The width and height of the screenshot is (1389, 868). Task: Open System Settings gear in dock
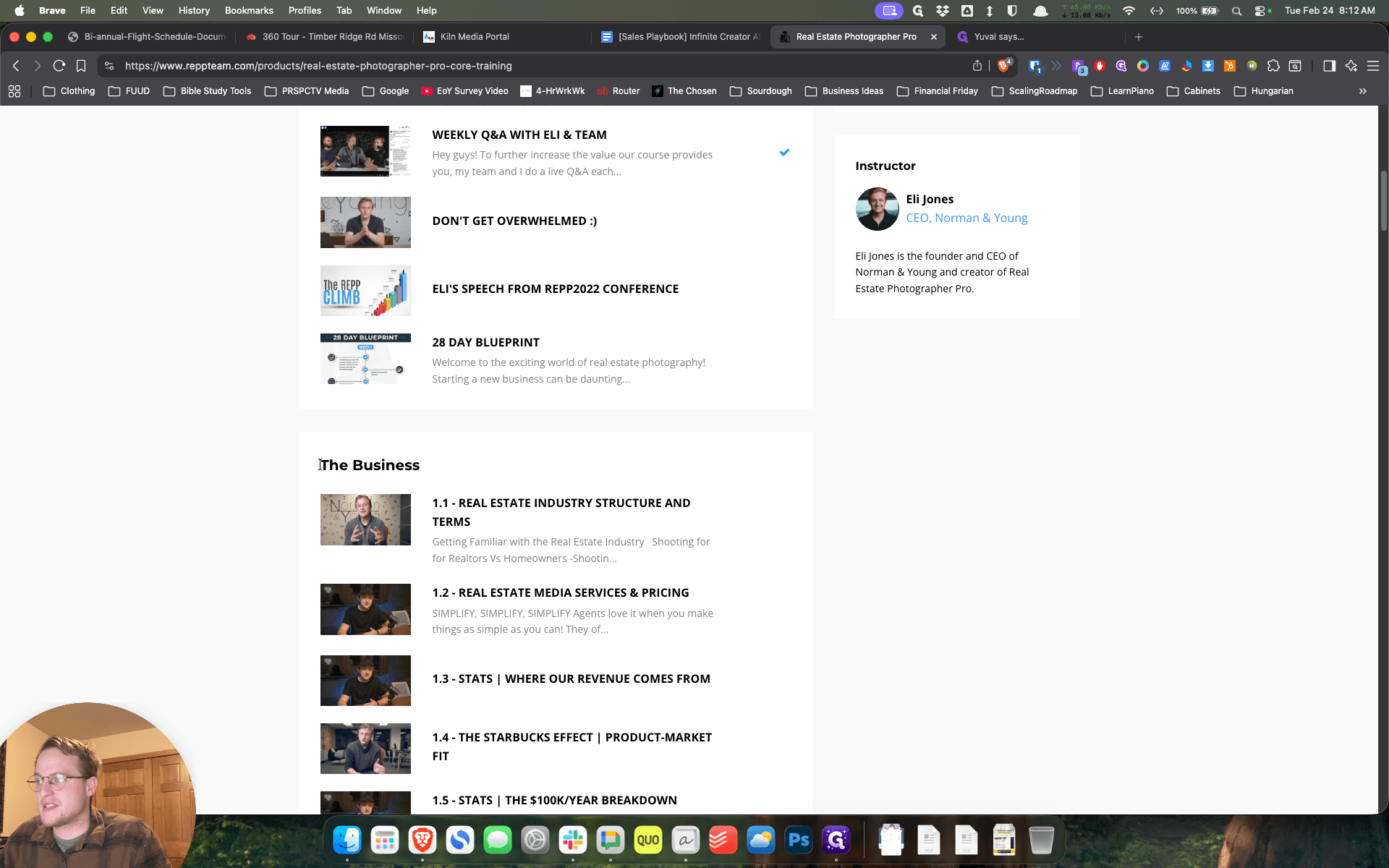(535, 840)
